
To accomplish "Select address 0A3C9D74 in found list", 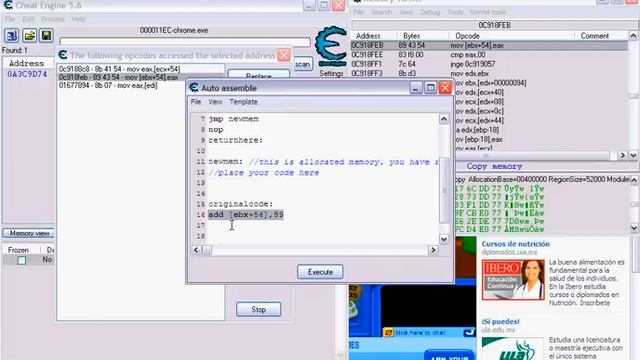I will click(27, 74).
